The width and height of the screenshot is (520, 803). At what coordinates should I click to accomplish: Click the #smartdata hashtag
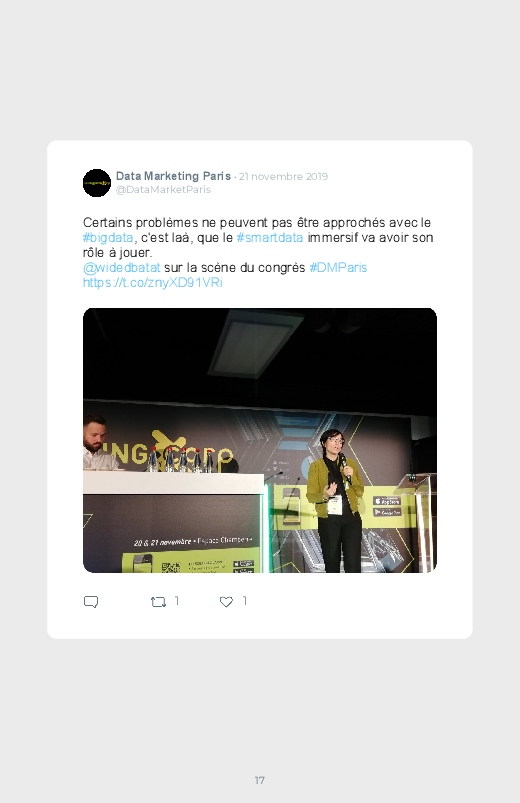tap(270, 238)
